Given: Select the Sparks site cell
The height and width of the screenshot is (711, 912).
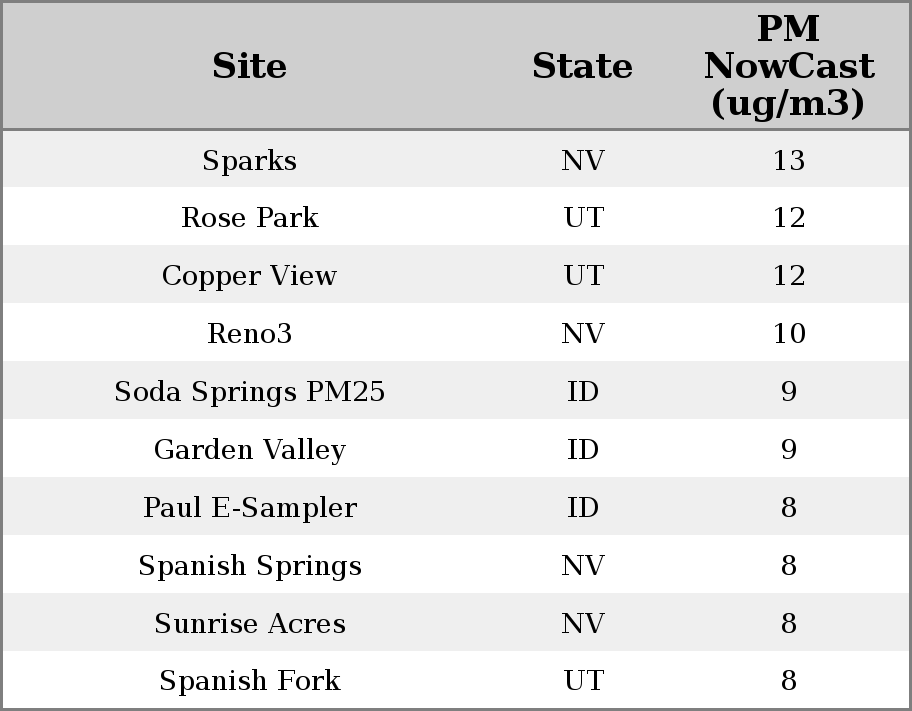Looking at the screenshot, I should pyautogui.click(x=249, y=160).
